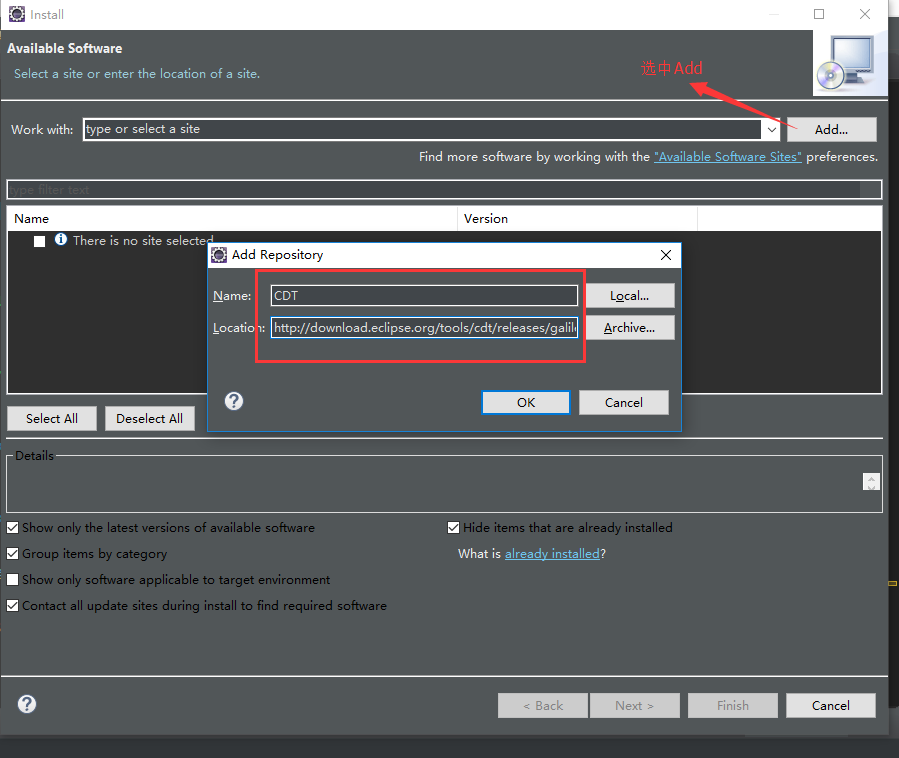This screenshot has width=899, height=758.
Task: Toggle 'Contact all update sites during install' checkbox
Action: point(13,605)
